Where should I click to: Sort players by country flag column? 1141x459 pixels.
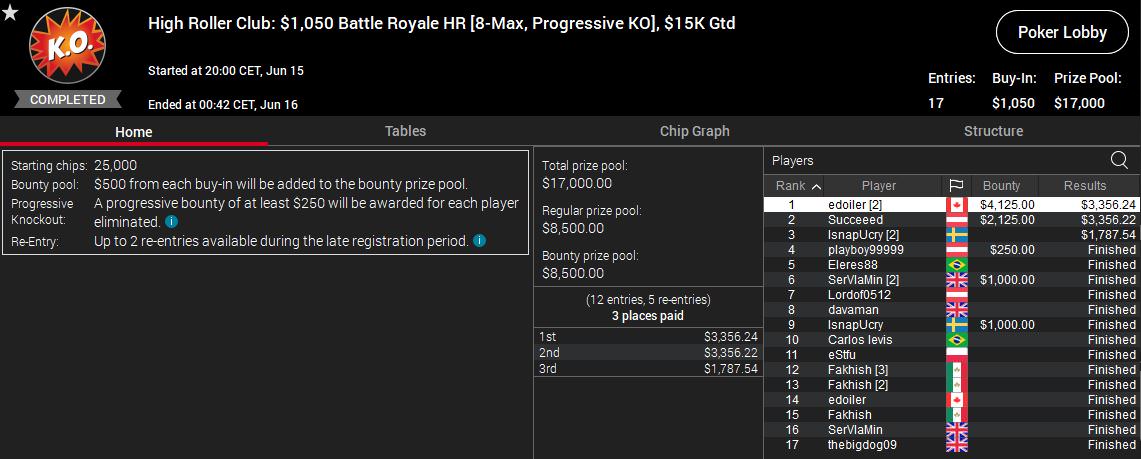click(x=955, y=185)
